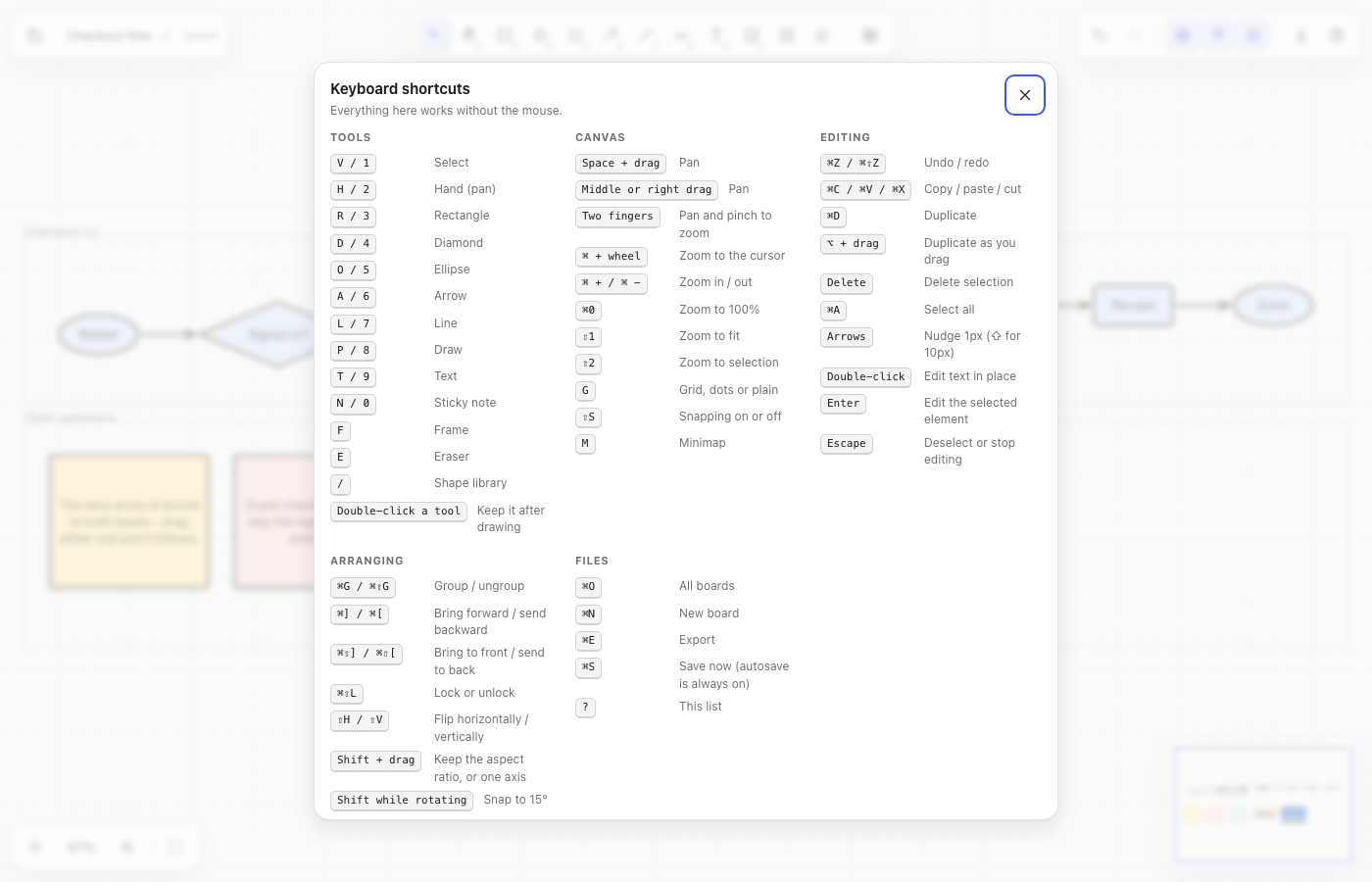Click the 'Export' description
Viewport: 1372px width, 882px height.
(x=697, y=640)
